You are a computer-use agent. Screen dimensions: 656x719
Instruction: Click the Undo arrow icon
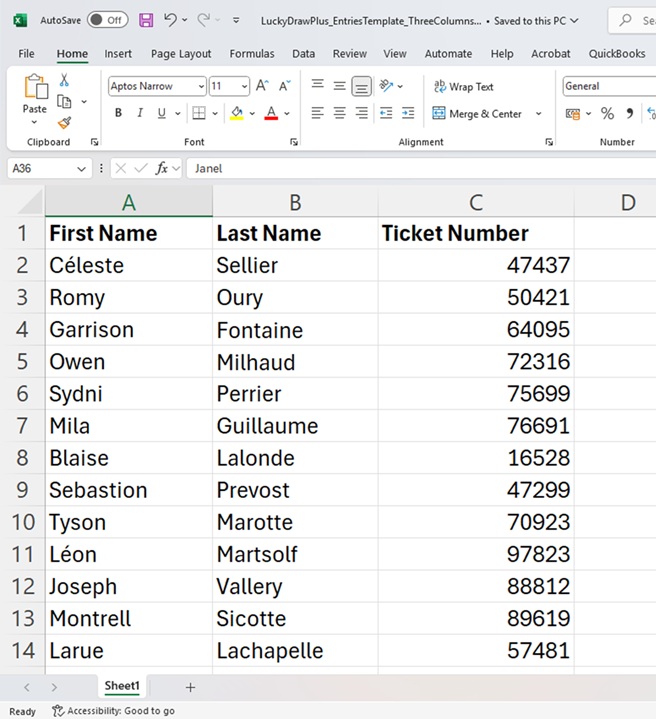tap(170, 20)
